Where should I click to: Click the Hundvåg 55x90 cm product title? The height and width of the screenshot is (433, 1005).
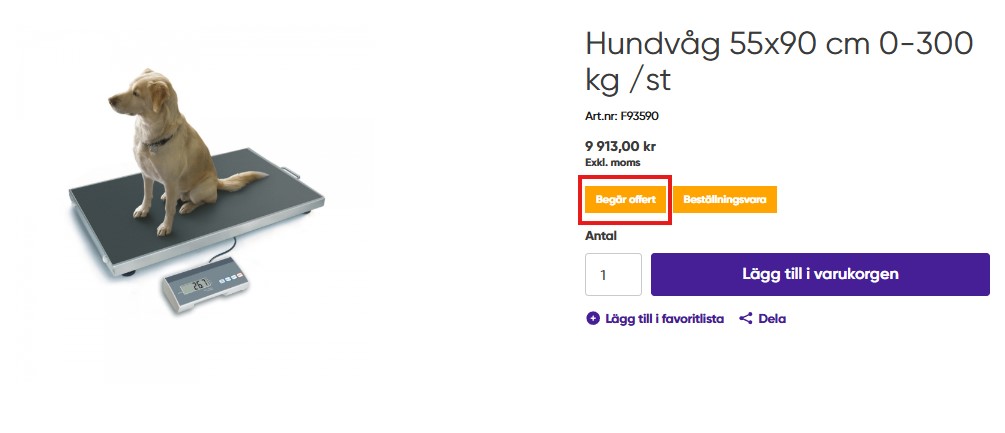click(779, 62)
